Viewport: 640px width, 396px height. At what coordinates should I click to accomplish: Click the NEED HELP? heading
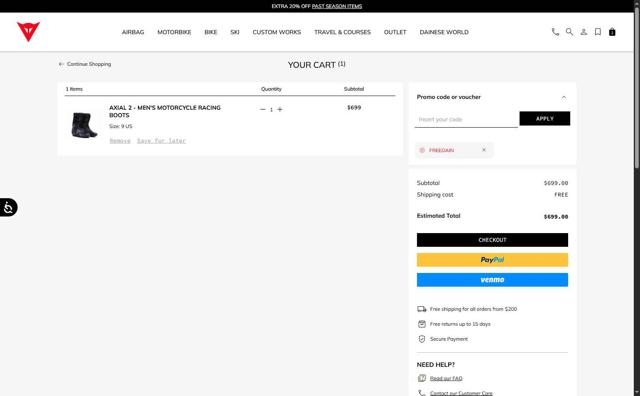(436, 365)
